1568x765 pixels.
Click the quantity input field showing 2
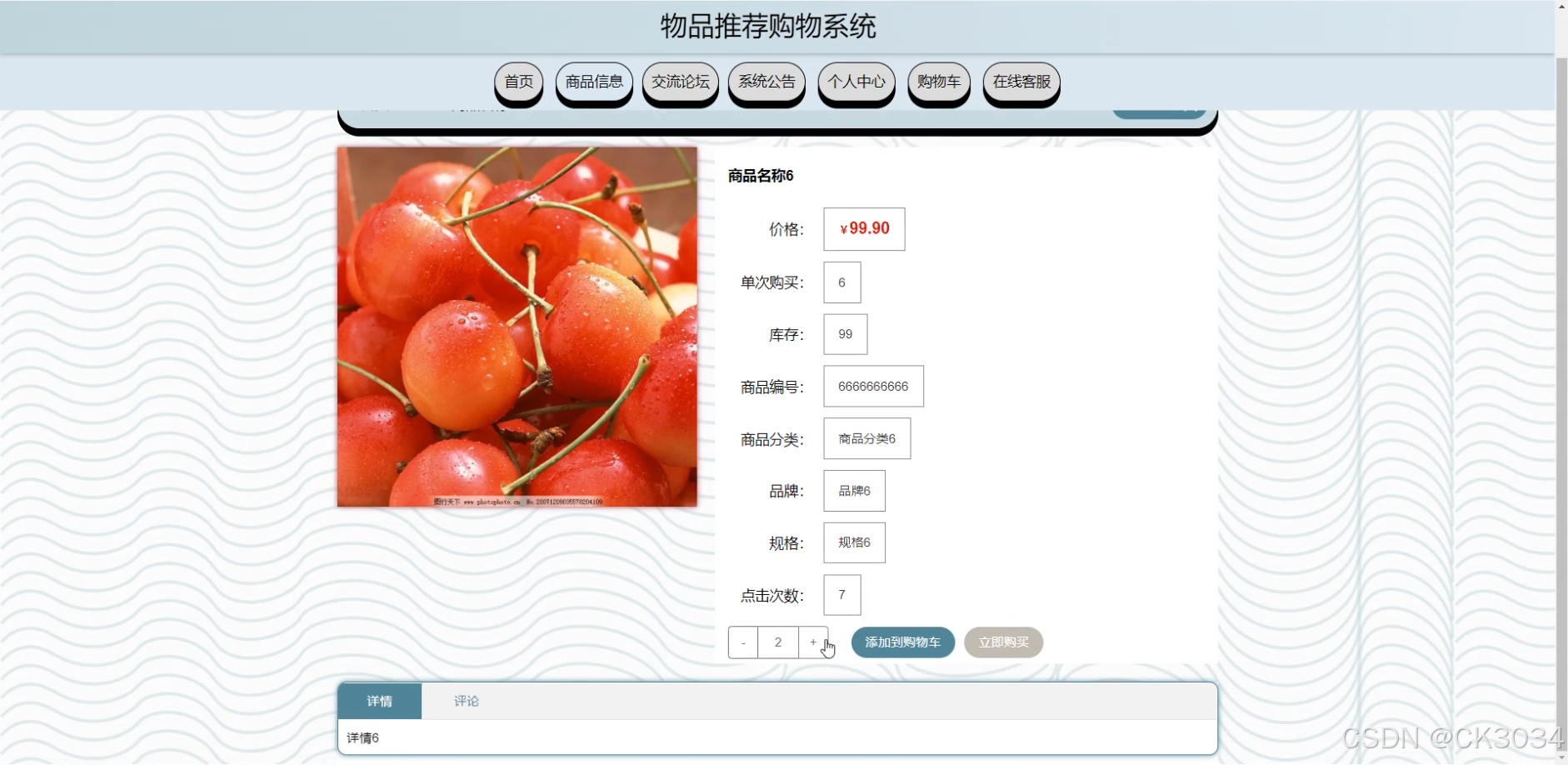(778, 642)
